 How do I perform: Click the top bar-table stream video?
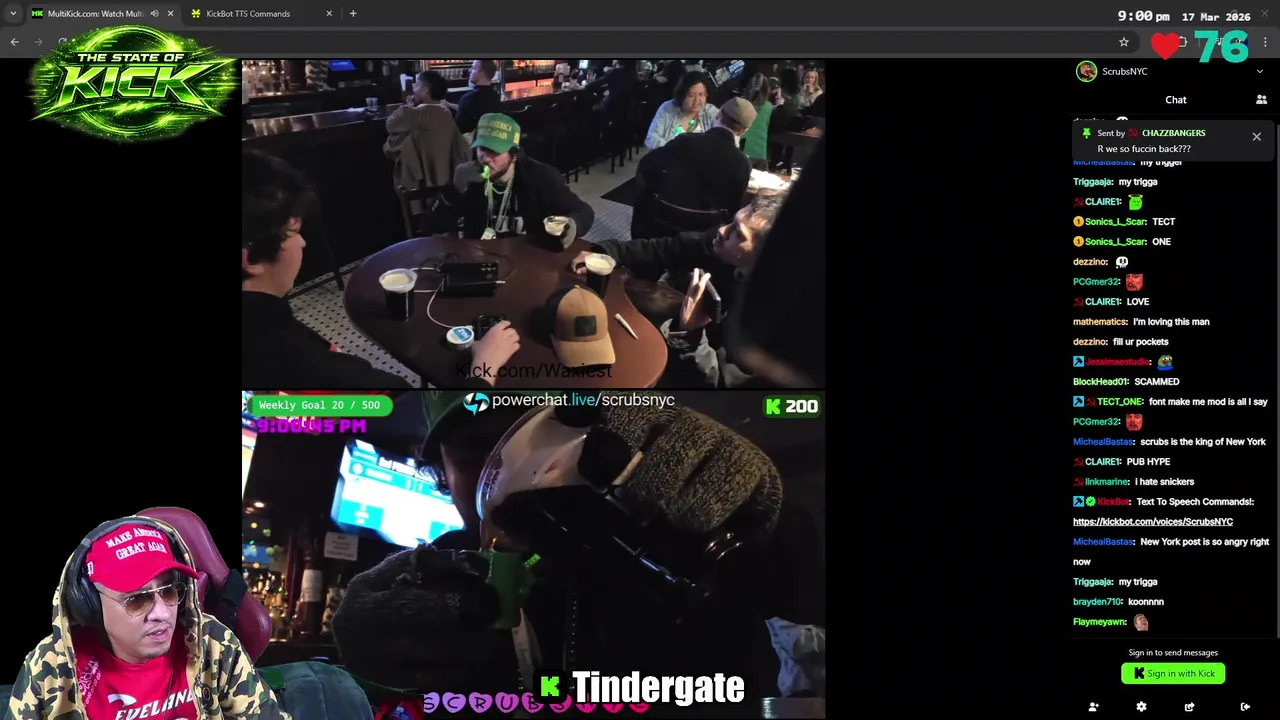click(533, 223)
